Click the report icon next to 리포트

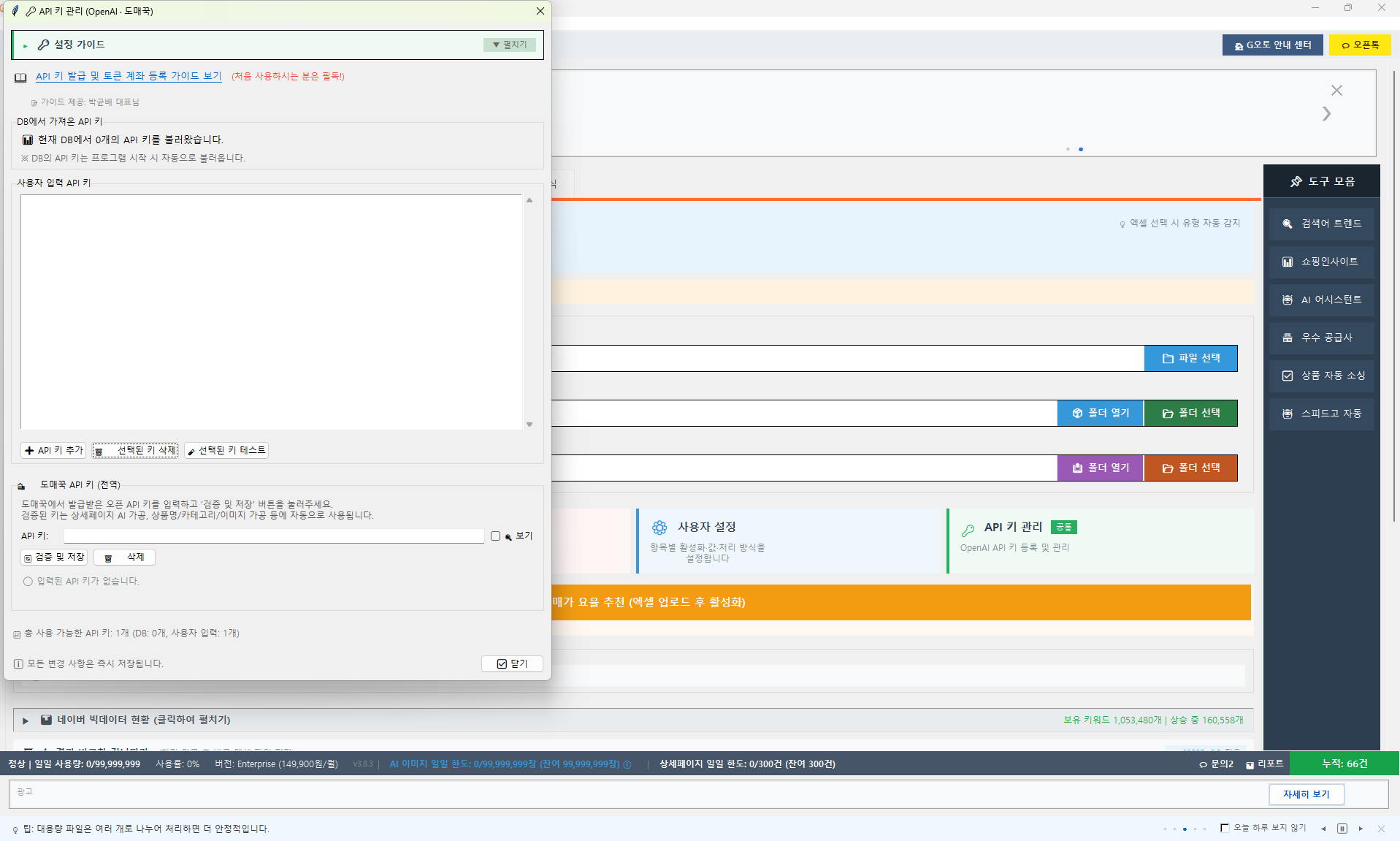tap(1250, 765)
